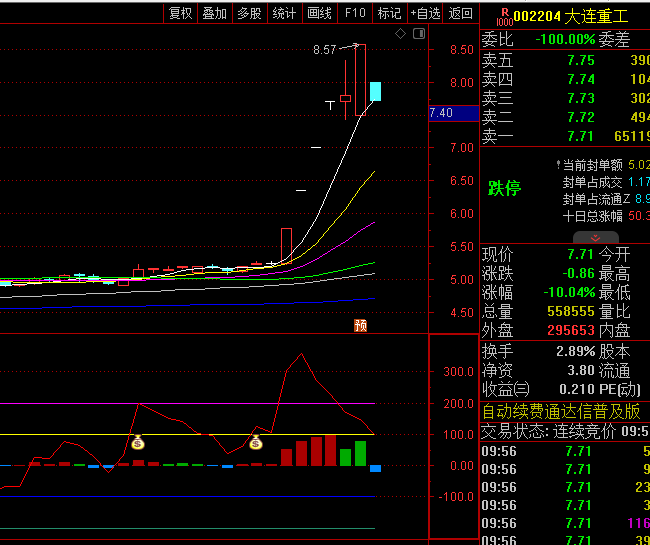Click the cyan candlestick on the chart
Image resolution: width=650 pixels, height=545 pixels.
point(375,91)
